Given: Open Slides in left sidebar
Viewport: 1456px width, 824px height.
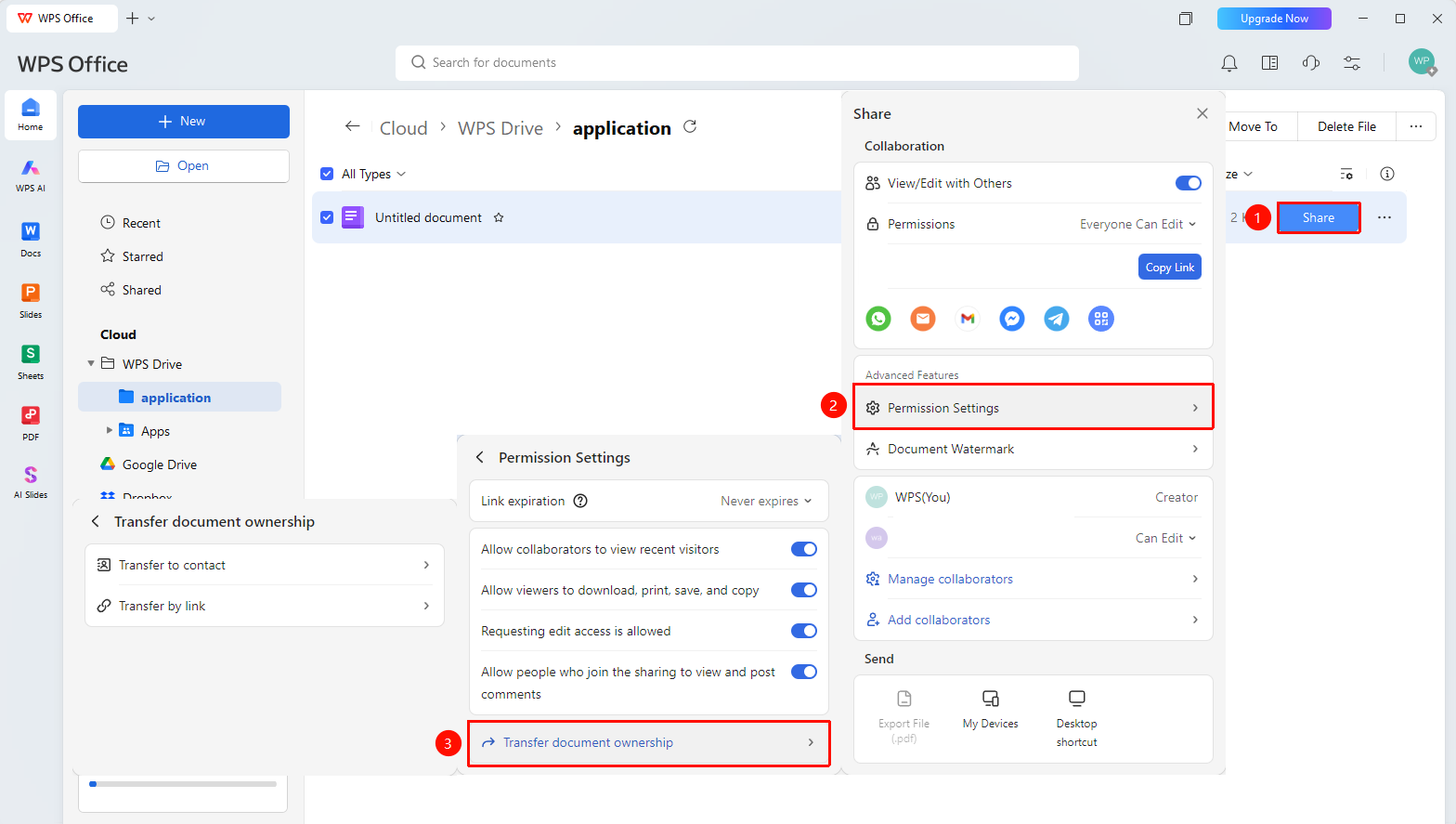Looking at the screenshot, I should tap(31, 300).
